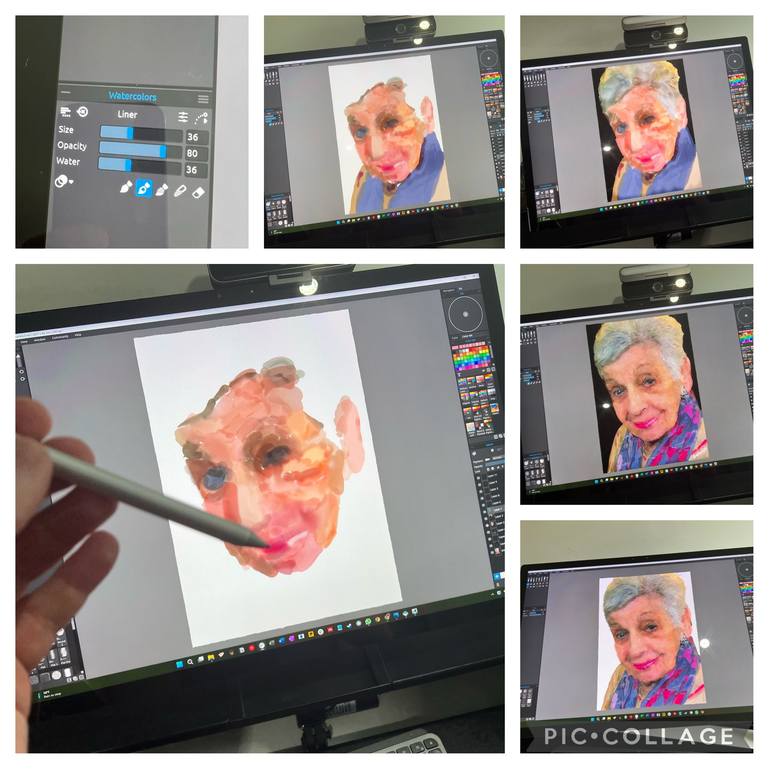Click the Size value field showing 36
The height and width of the screenshot is (770, 770).
pos(196,138)
